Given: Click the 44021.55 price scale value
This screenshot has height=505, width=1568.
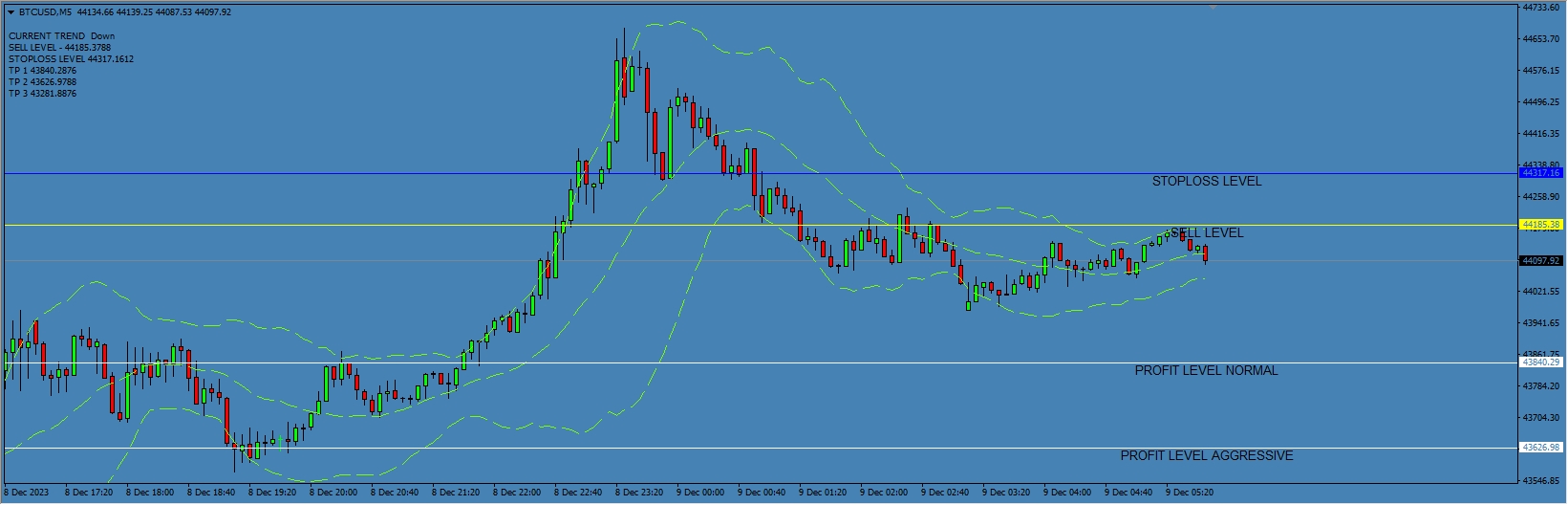Looking at the screenshot, I should click(x=1540, y=292).
